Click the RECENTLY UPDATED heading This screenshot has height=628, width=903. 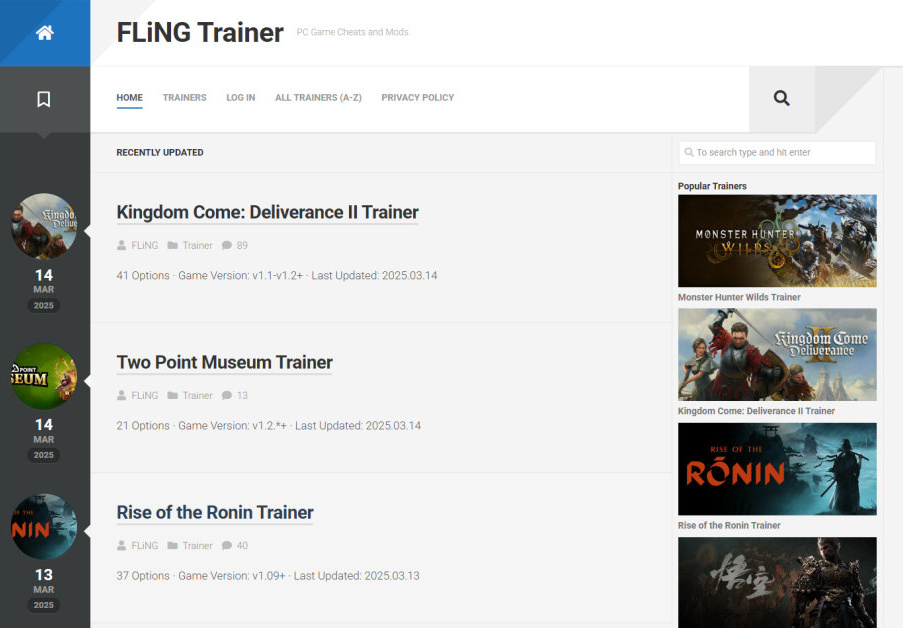160,153
